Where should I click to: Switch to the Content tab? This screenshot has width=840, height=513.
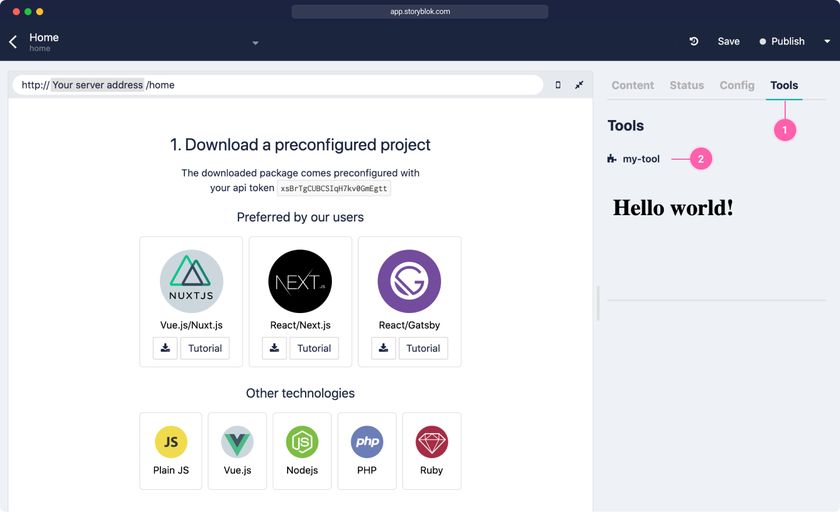pyautogui.click(x=633, y=85)
